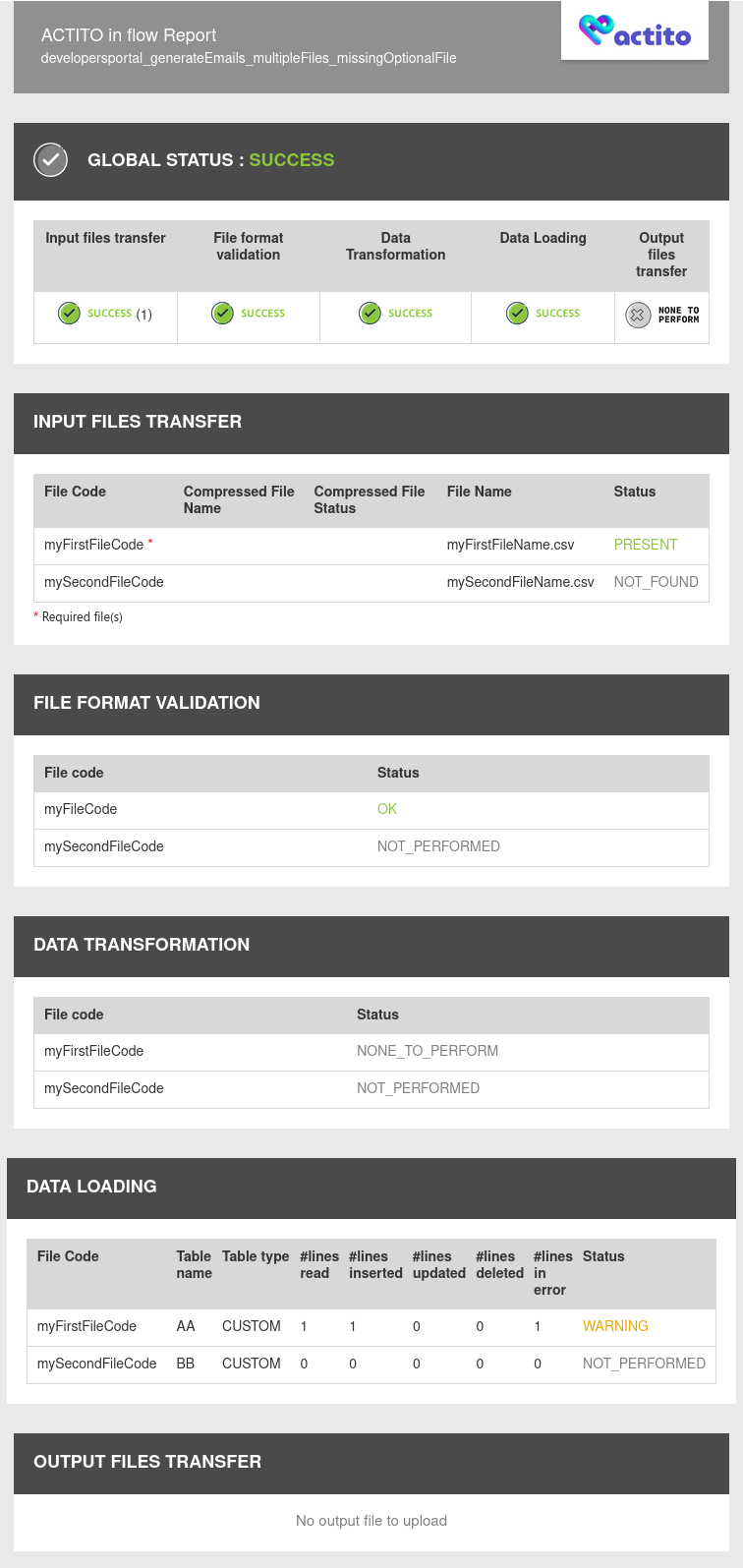This screenshot has width=743, height=1568.
Task: Click the Table name column header
Action: [194, 1264]
